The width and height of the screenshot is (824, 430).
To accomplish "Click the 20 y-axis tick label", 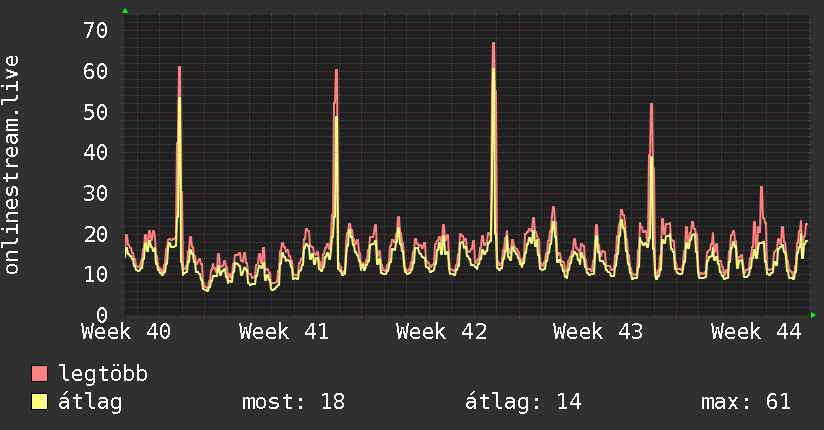I will (x=96, y=234).
